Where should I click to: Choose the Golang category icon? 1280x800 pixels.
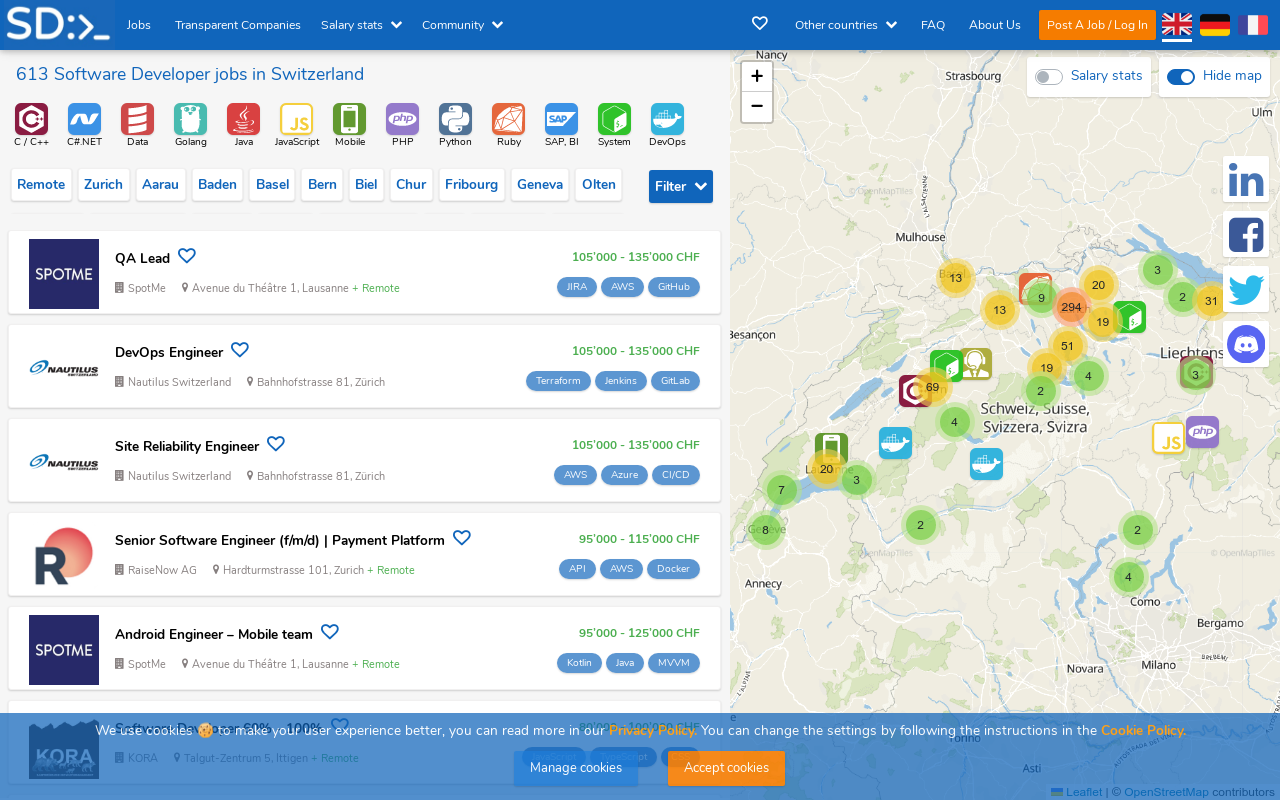click(191, 119)
